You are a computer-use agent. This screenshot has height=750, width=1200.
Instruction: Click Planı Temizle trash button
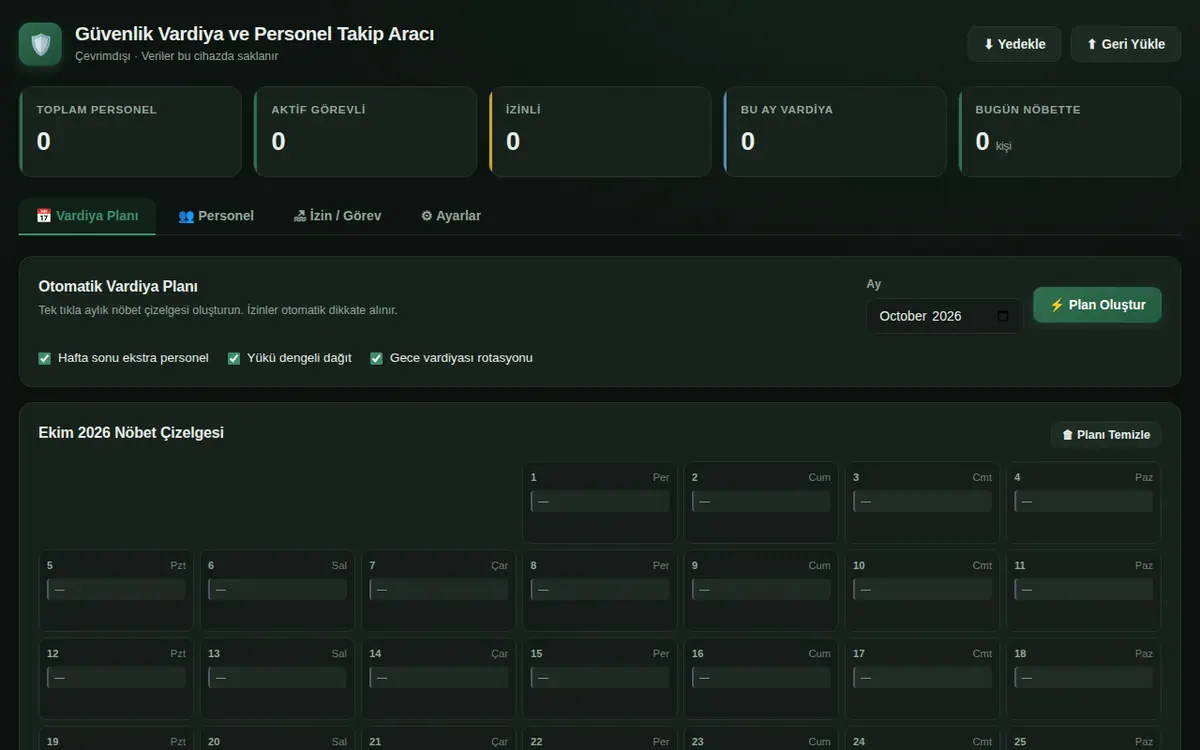1106,434
